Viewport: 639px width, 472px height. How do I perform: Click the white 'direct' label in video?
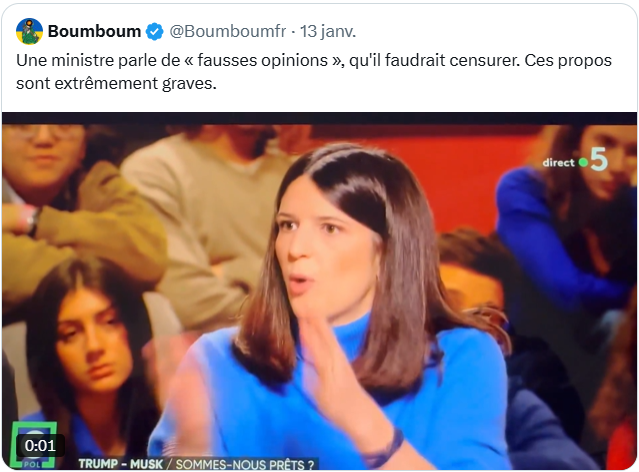[559, 163]
